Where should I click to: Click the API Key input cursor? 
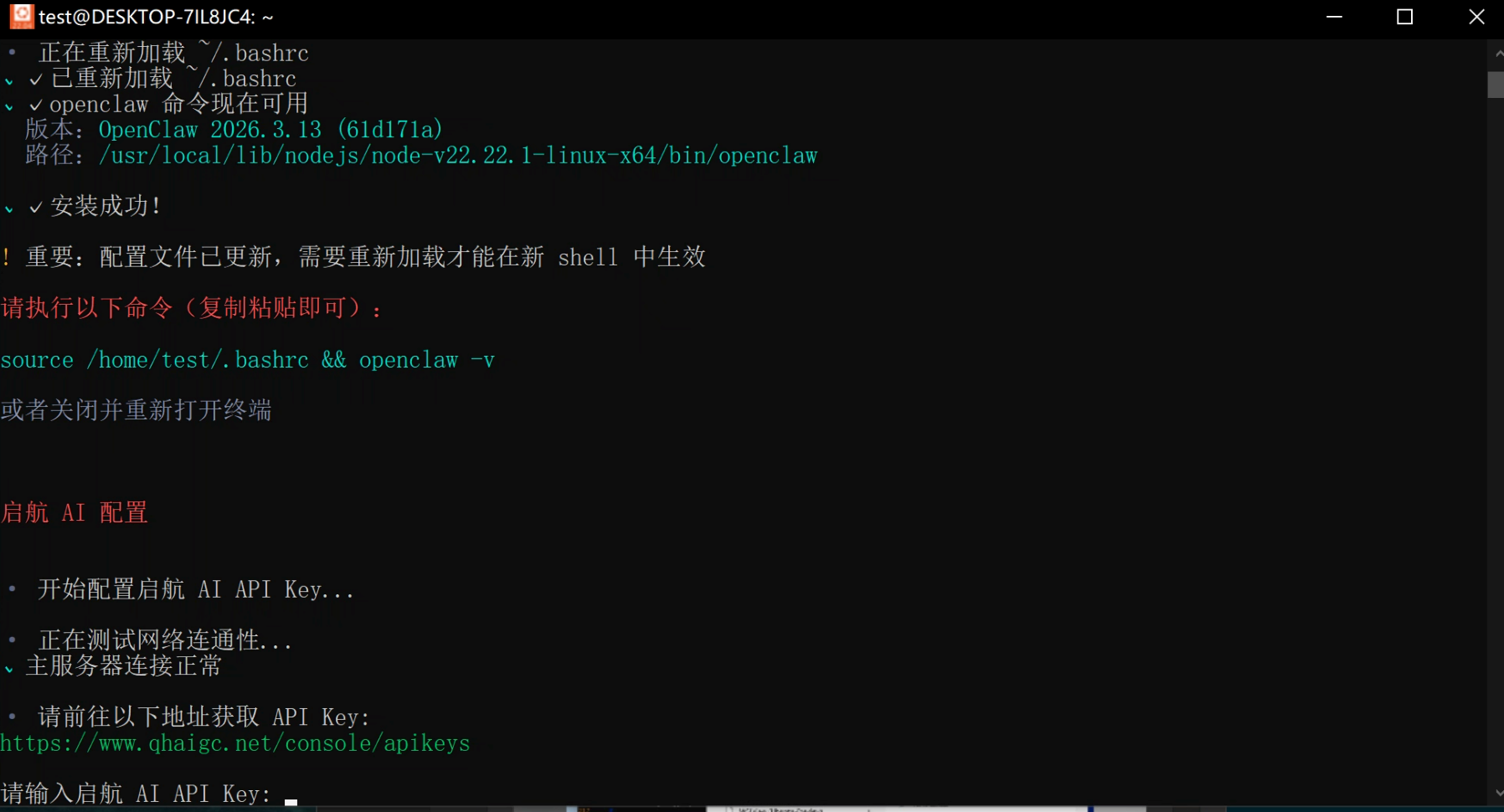coord(291,801)
